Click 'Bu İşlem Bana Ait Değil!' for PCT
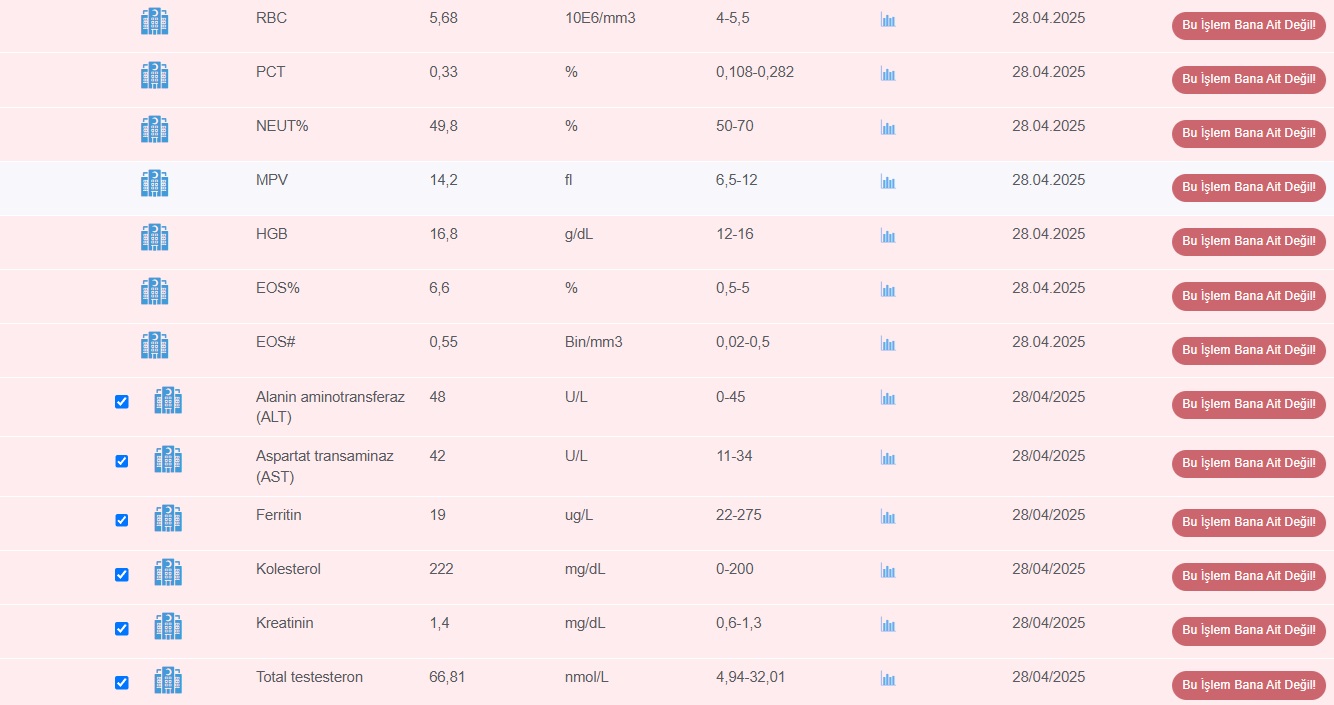The width and height of the screenshot is (1334, 705). (1249, 79)
